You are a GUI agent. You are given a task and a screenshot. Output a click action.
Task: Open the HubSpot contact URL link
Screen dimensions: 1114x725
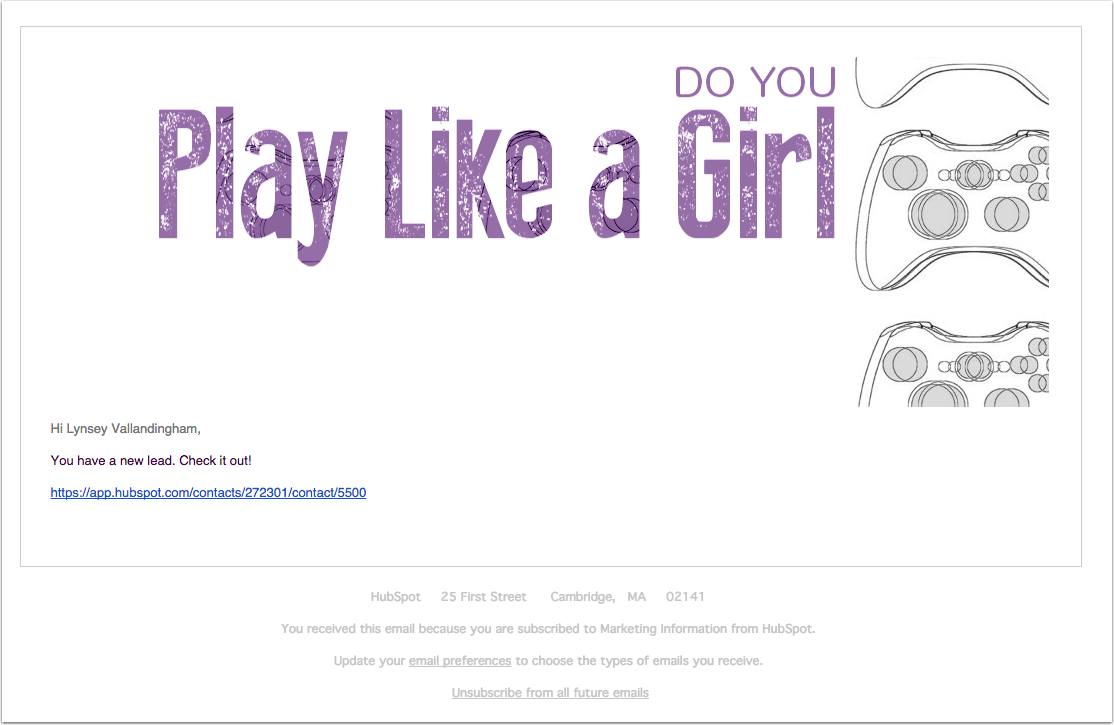tap(208, 493)
